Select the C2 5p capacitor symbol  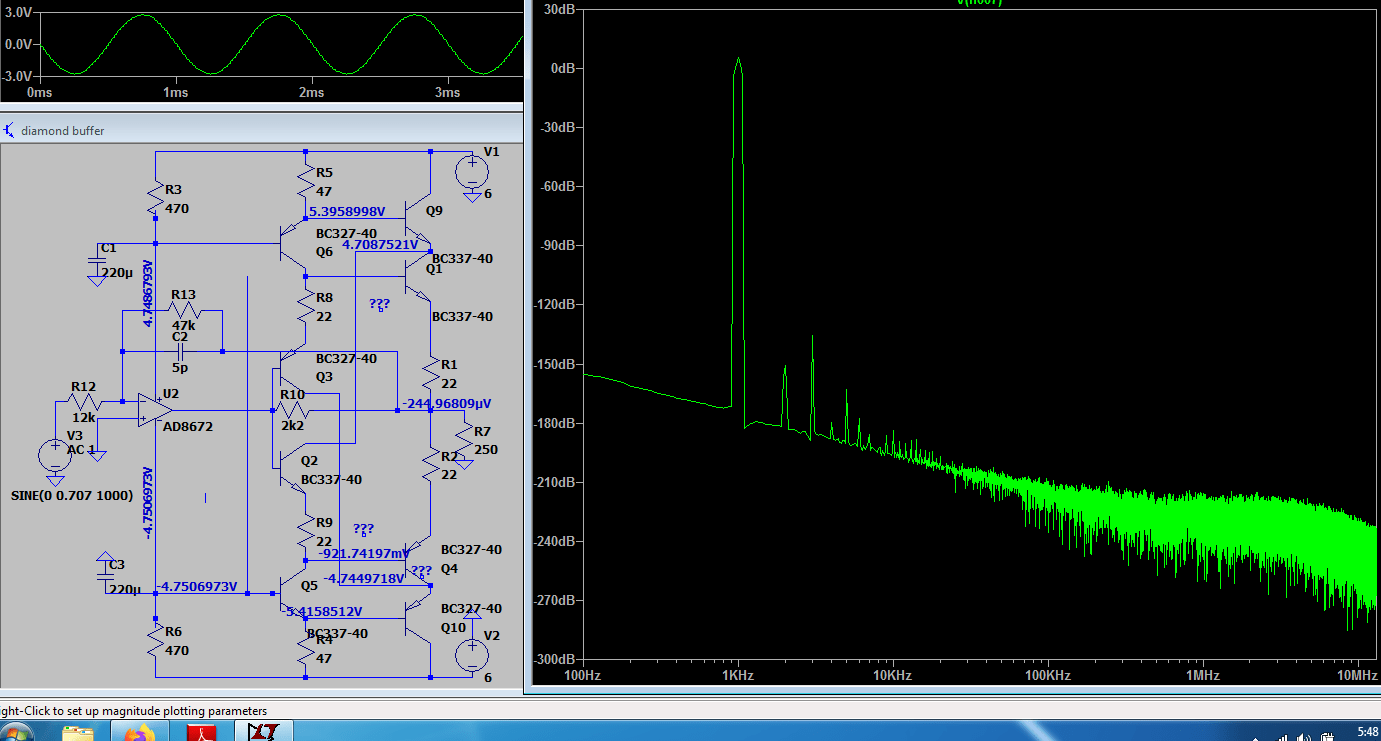180,351
